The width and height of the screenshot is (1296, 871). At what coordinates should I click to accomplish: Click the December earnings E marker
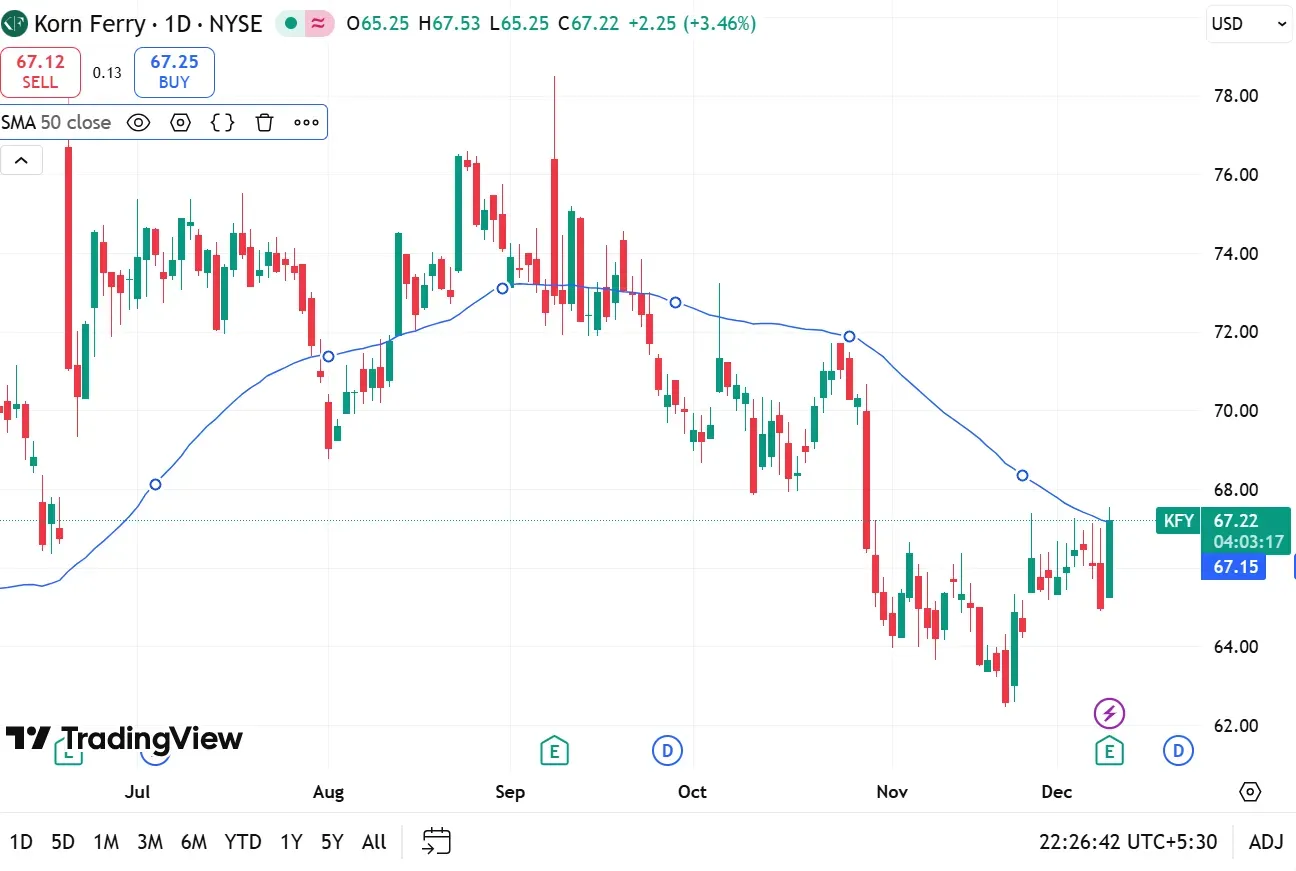1108,750
